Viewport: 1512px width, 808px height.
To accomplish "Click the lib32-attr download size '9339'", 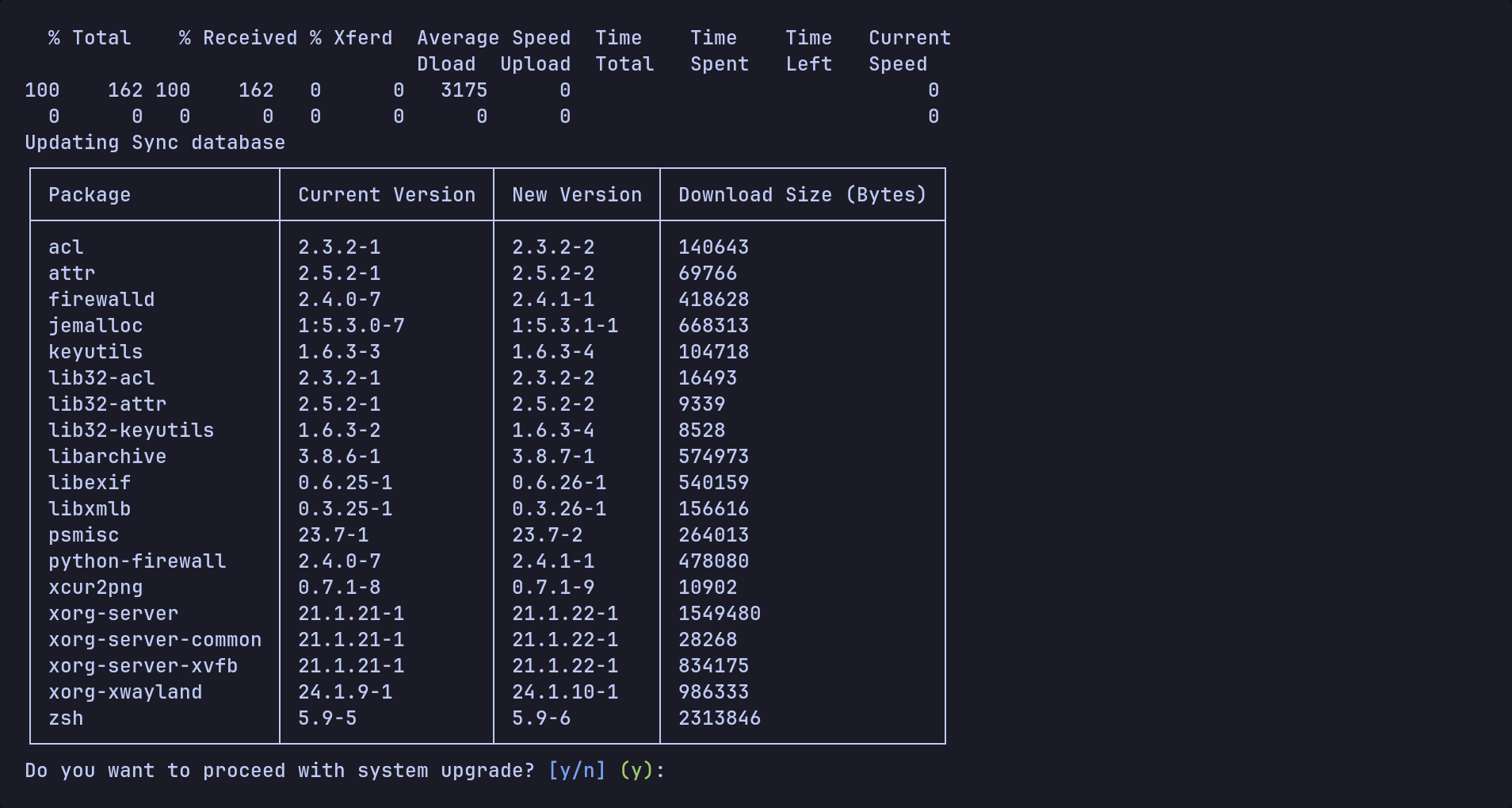I will click(702, 404).
